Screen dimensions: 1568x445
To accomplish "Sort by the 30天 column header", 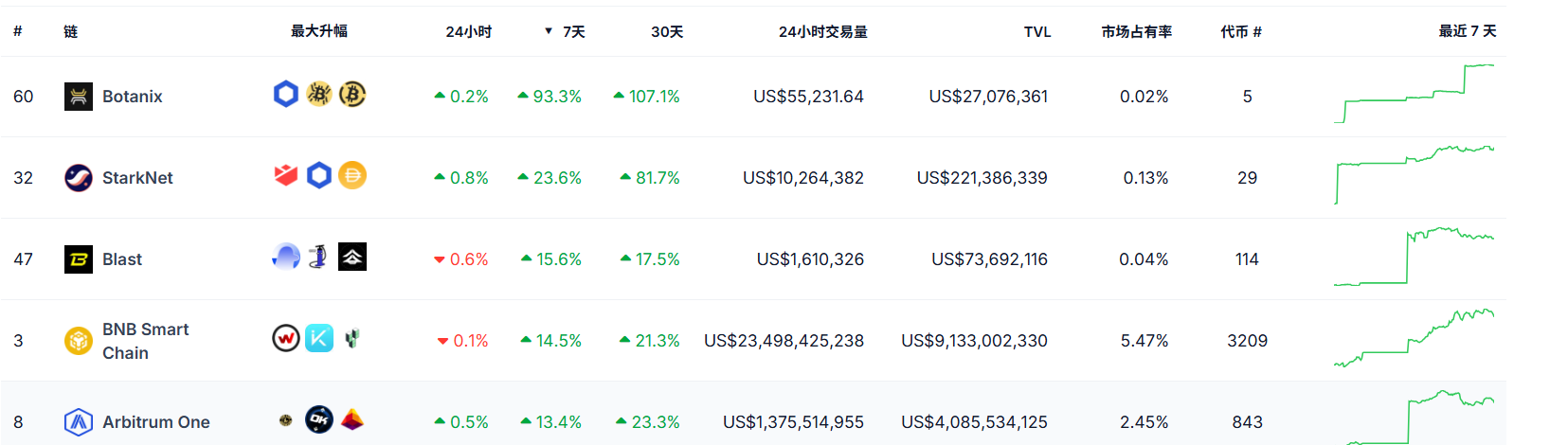I will pos(667,32).
